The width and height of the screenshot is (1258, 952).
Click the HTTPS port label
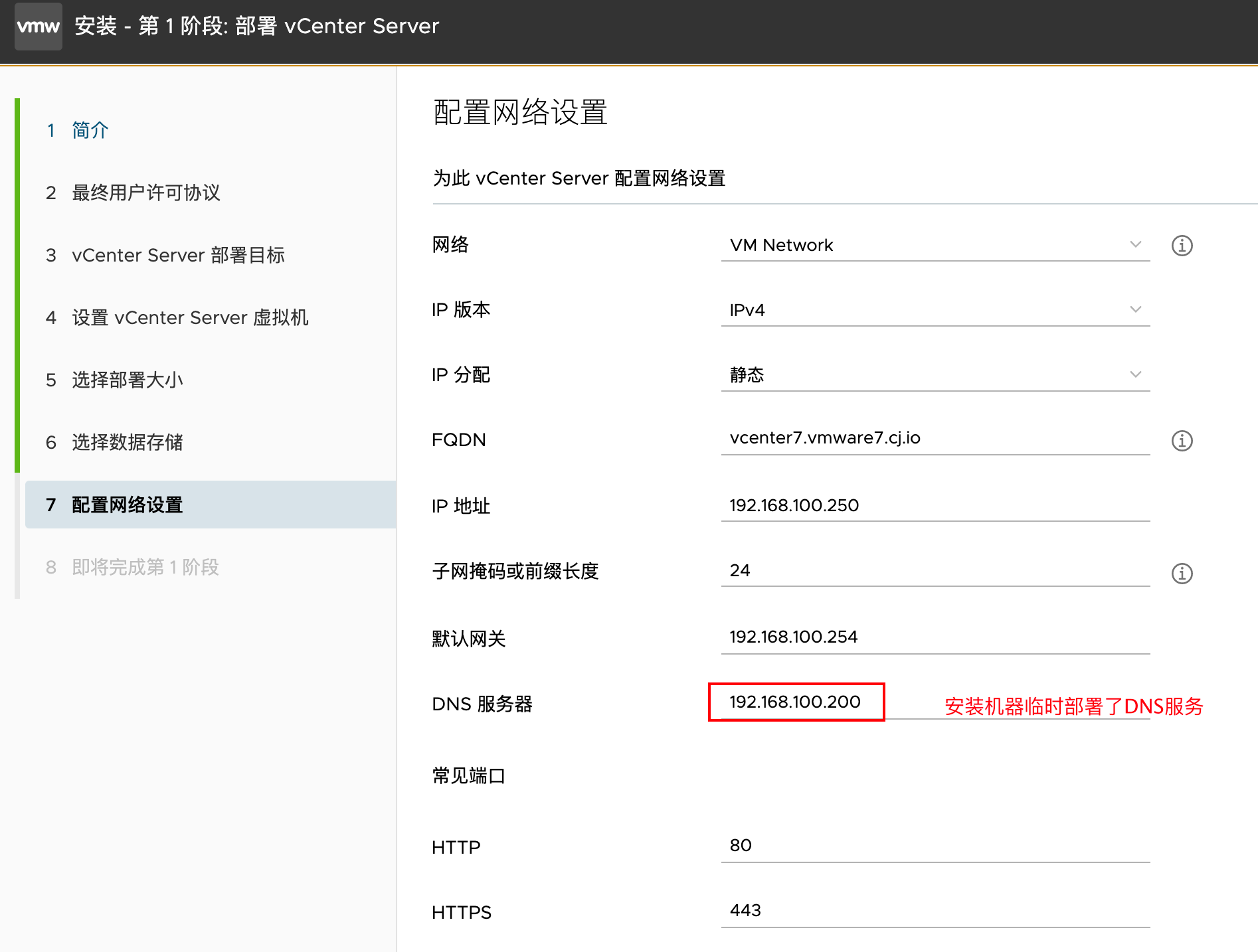pyautogui.click(x=462, y=912)
